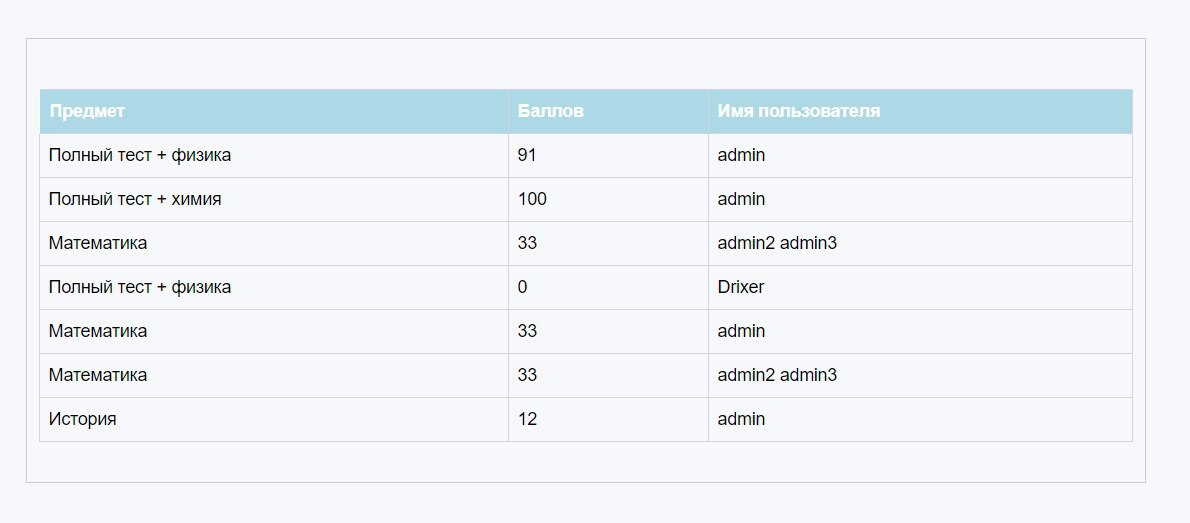The height and width of the screenshot is (523, 1190).
Task: Click the Имя пользователя column header
Action: (x=921, y=112)
